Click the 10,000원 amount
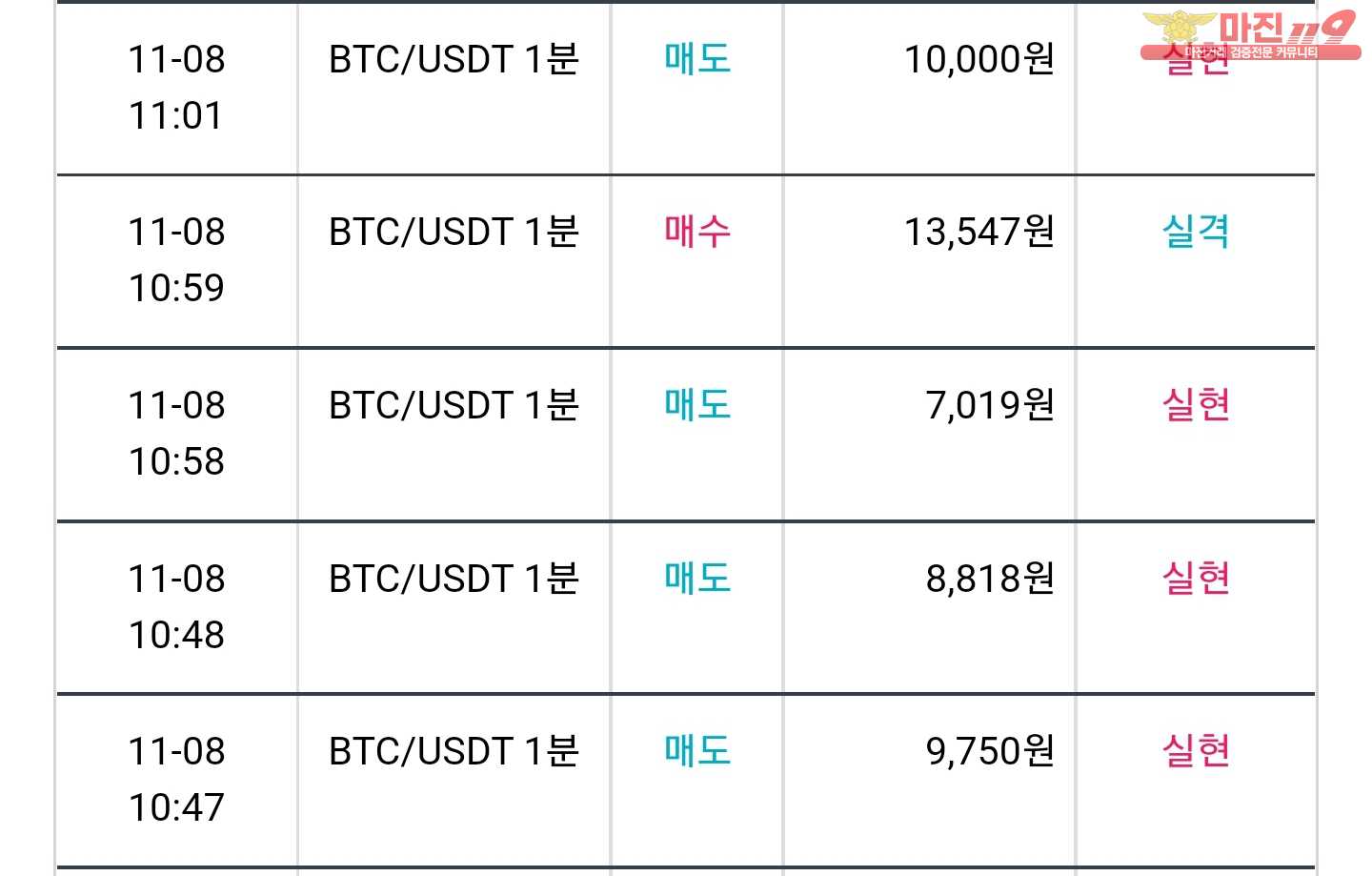This screenshot has height=876, width=1372. [979, 59]
